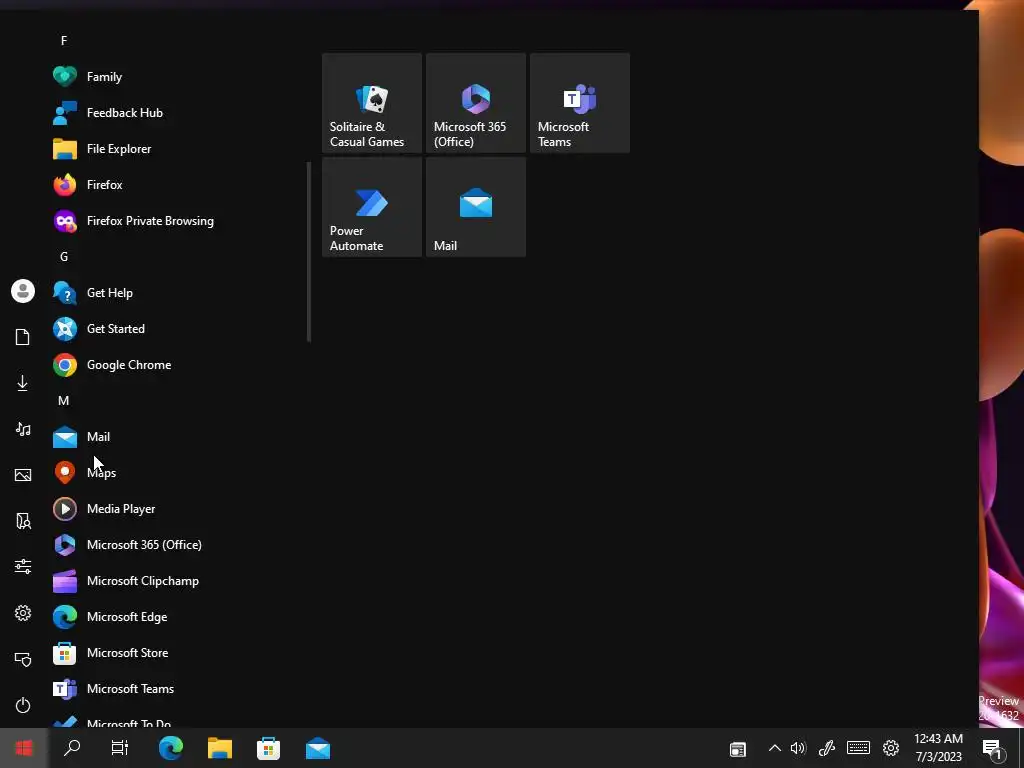Open Media Player app

click(x=176, y=508)
